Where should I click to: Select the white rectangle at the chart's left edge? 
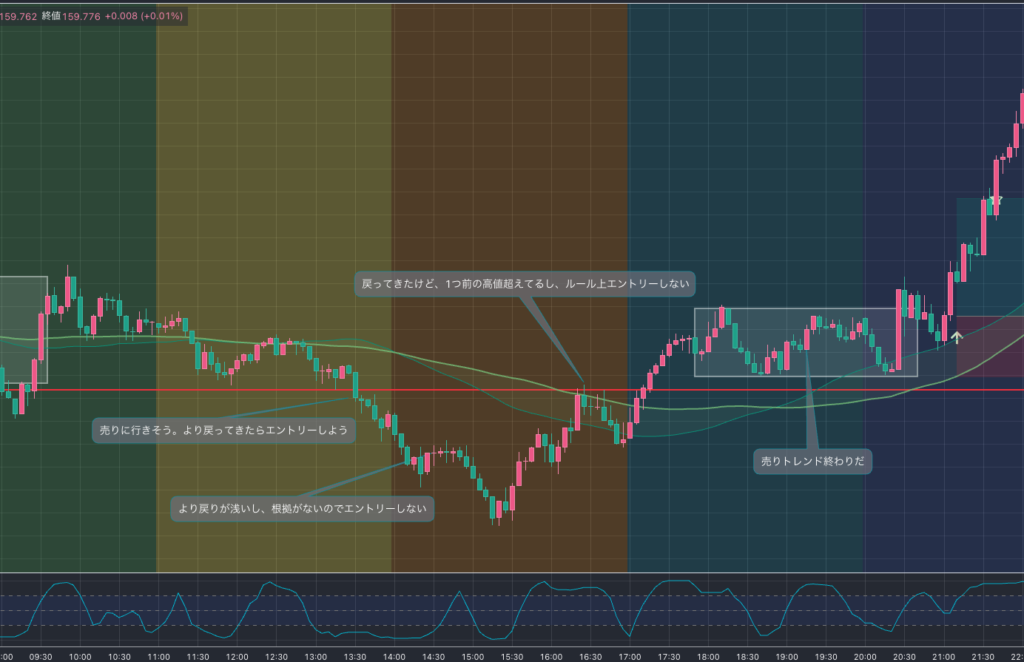click(x=22, y=300)
